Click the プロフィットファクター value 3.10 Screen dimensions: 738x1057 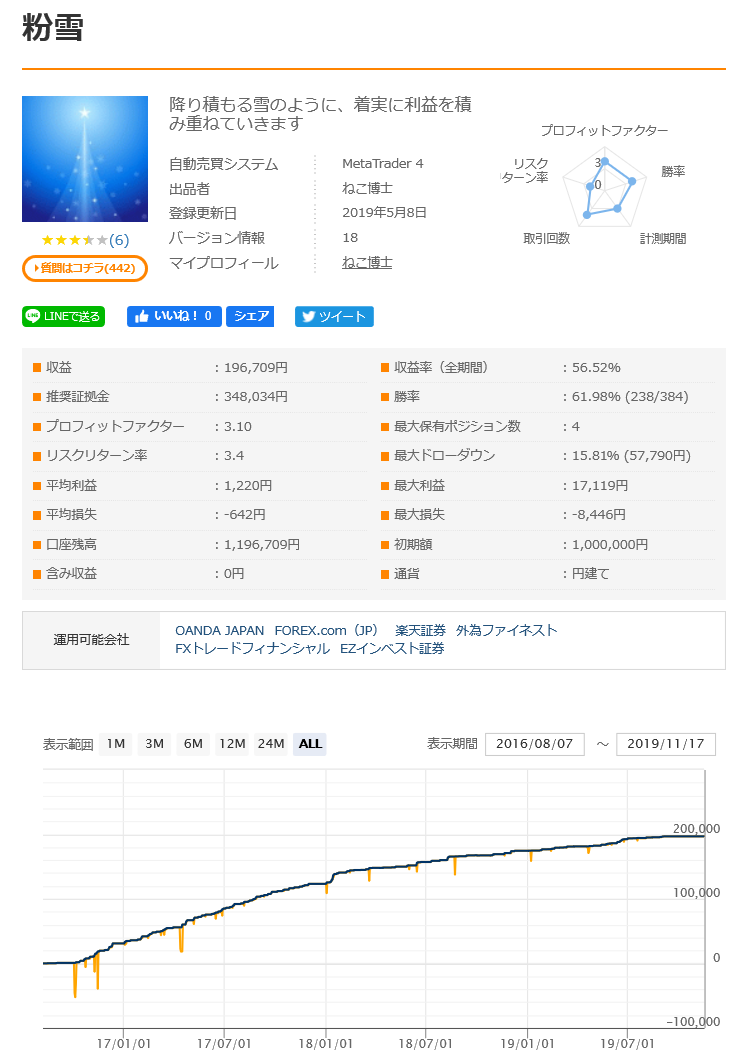238,426
